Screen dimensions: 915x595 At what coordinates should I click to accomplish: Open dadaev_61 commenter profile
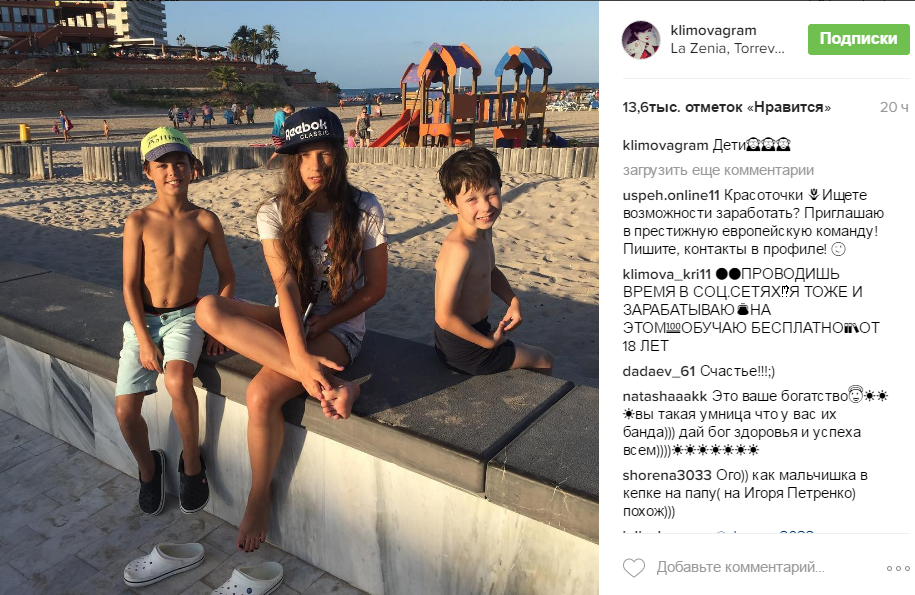click(x=659, y=372)
